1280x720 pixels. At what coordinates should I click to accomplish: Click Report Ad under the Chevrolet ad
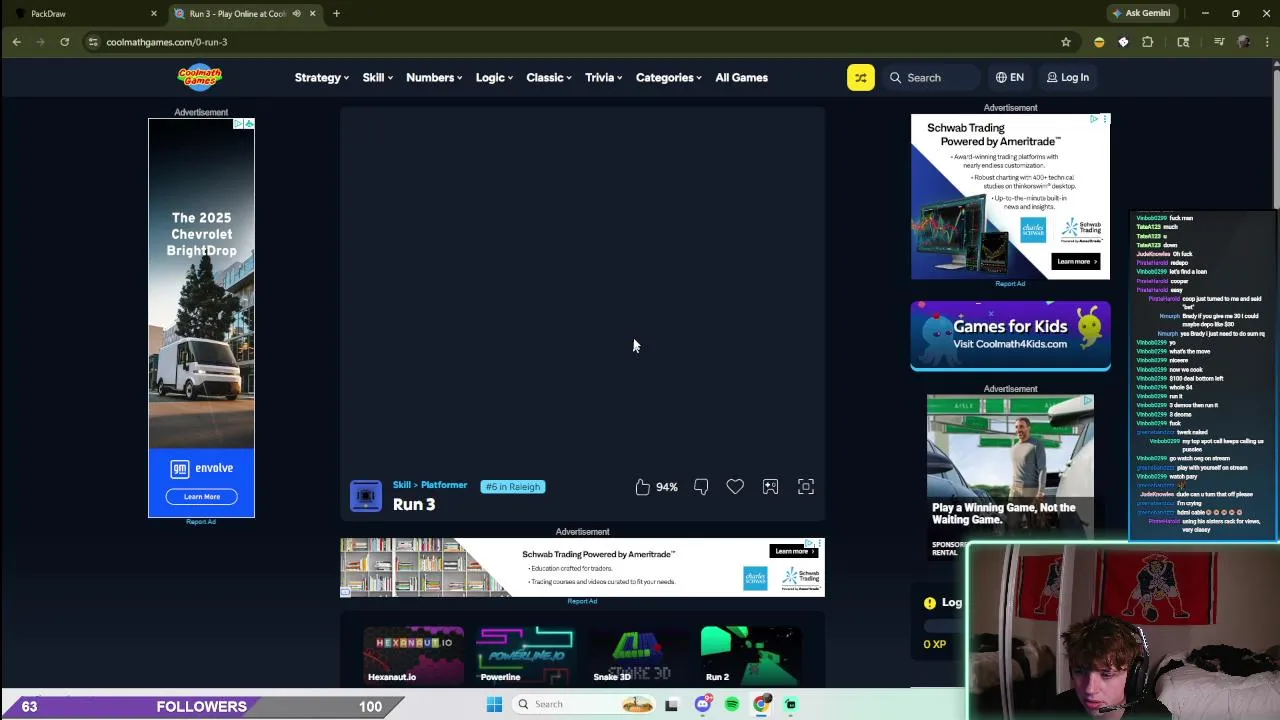pos(201,522)
